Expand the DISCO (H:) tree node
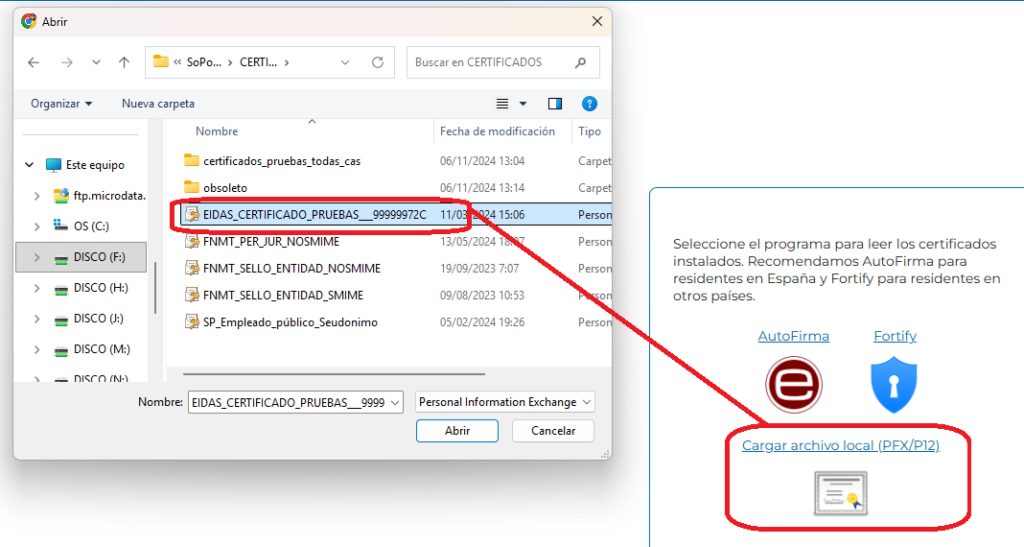Viewport: 1024px width, 547px height. pos(37,288)
